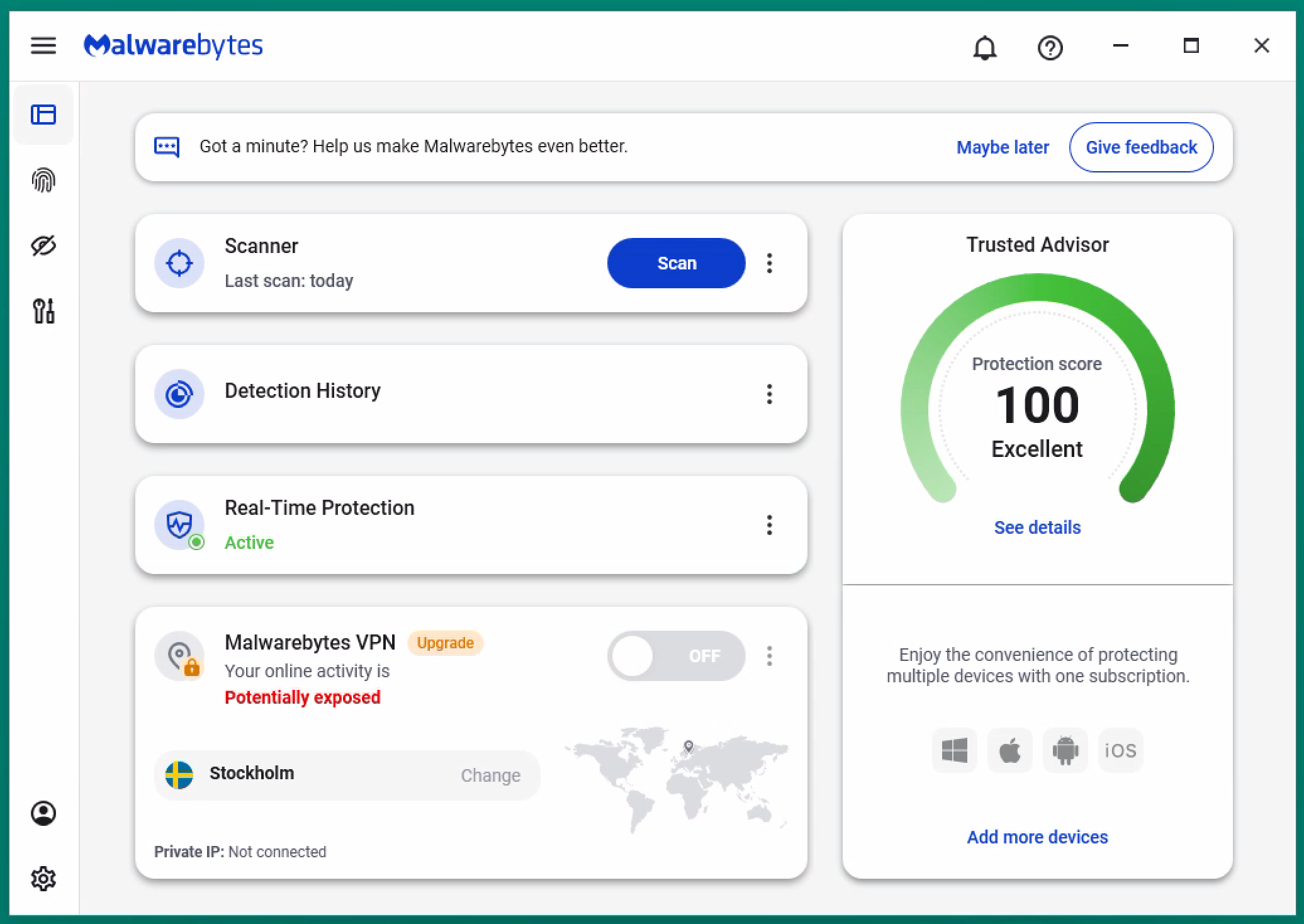Open the dashboard sidebar icon
This screenshot has height=924, width=1304.
(43, 115)
